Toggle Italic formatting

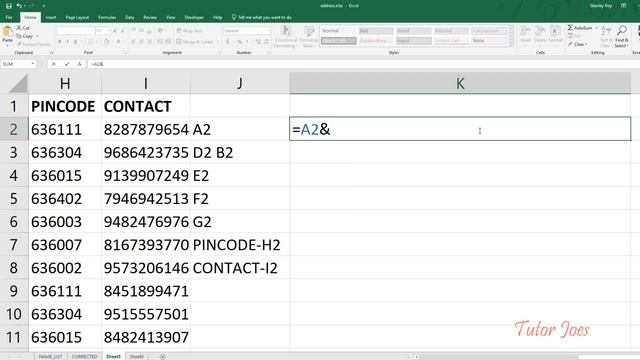[67, 42]
